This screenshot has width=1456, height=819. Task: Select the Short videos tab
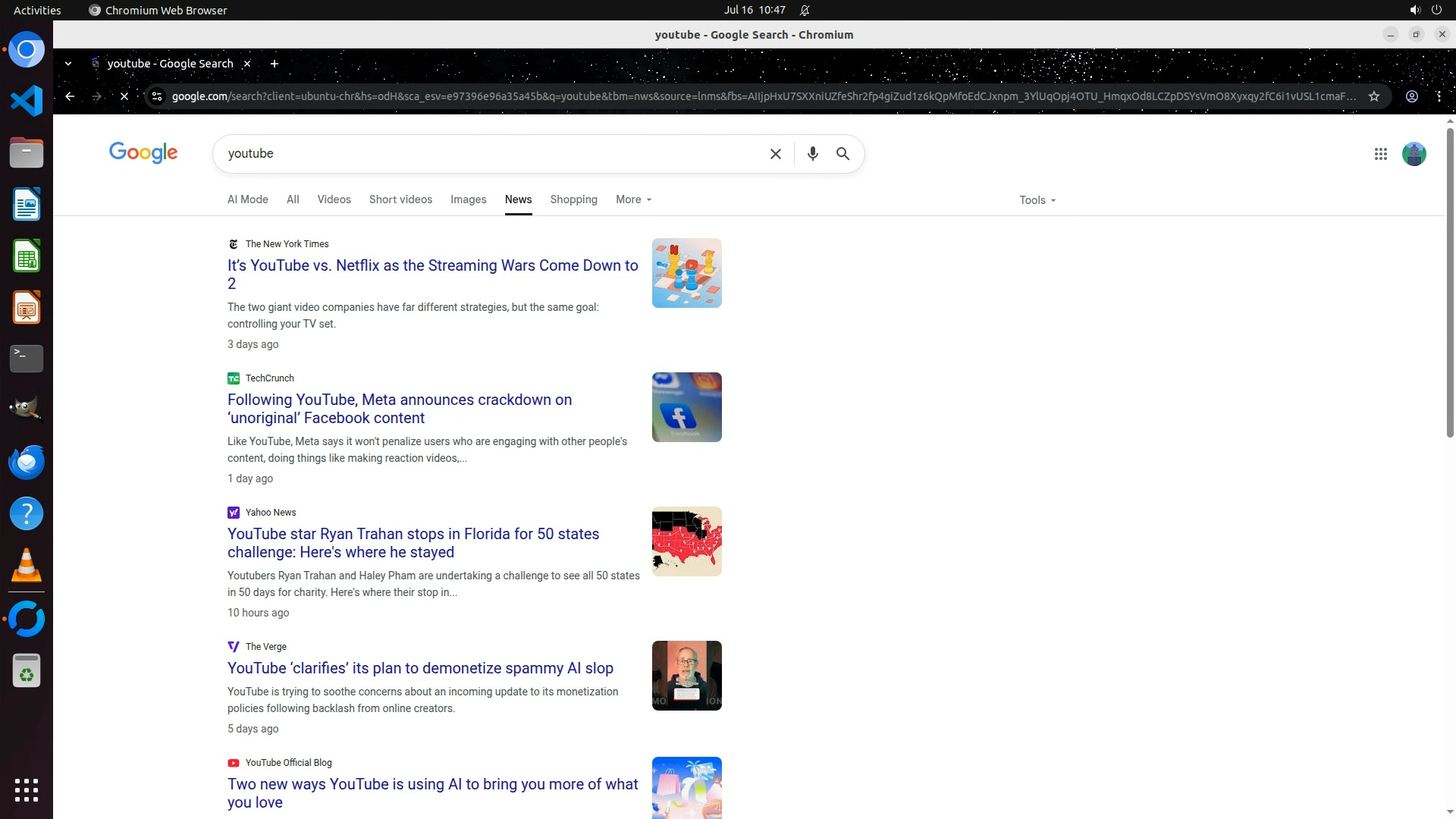tap(400, 199)
